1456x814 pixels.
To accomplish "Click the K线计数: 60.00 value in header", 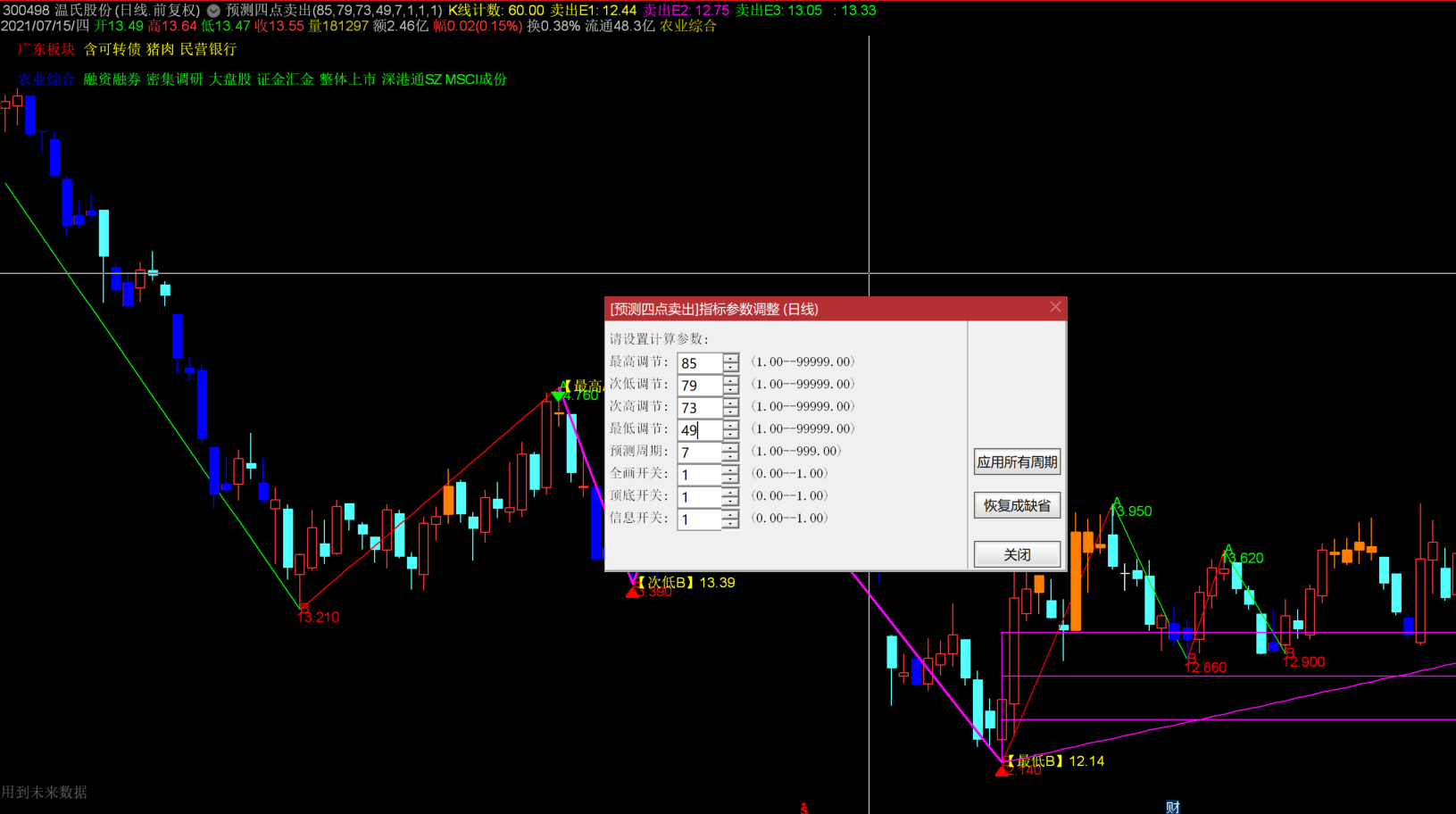I will (x=496, y=11).
